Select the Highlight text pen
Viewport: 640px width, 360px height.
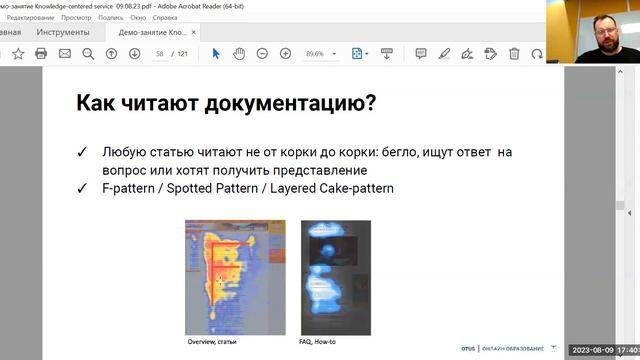pos(444,53)
